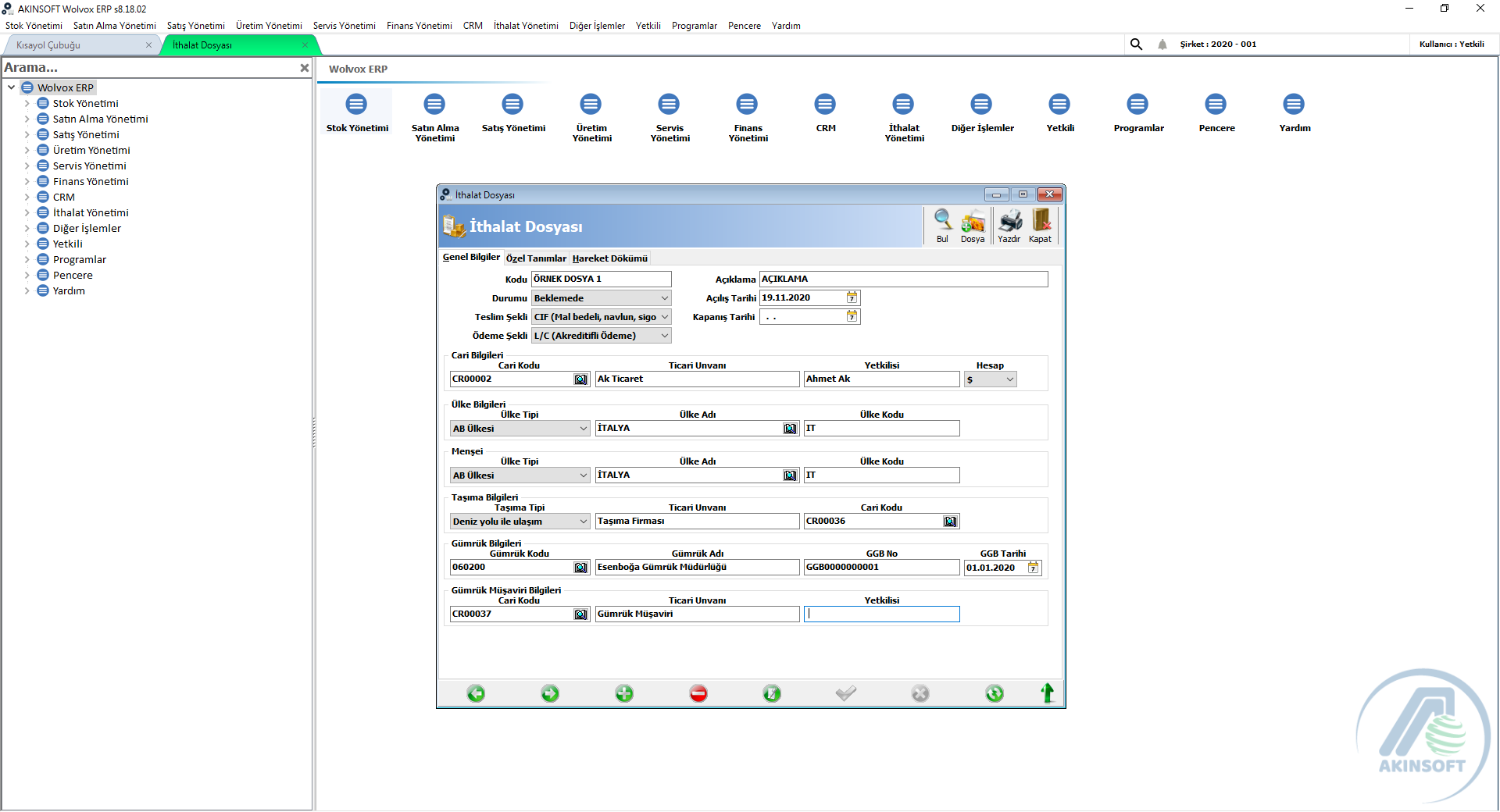
Task: Click the save checkmark button
Action: click(846, 693)
